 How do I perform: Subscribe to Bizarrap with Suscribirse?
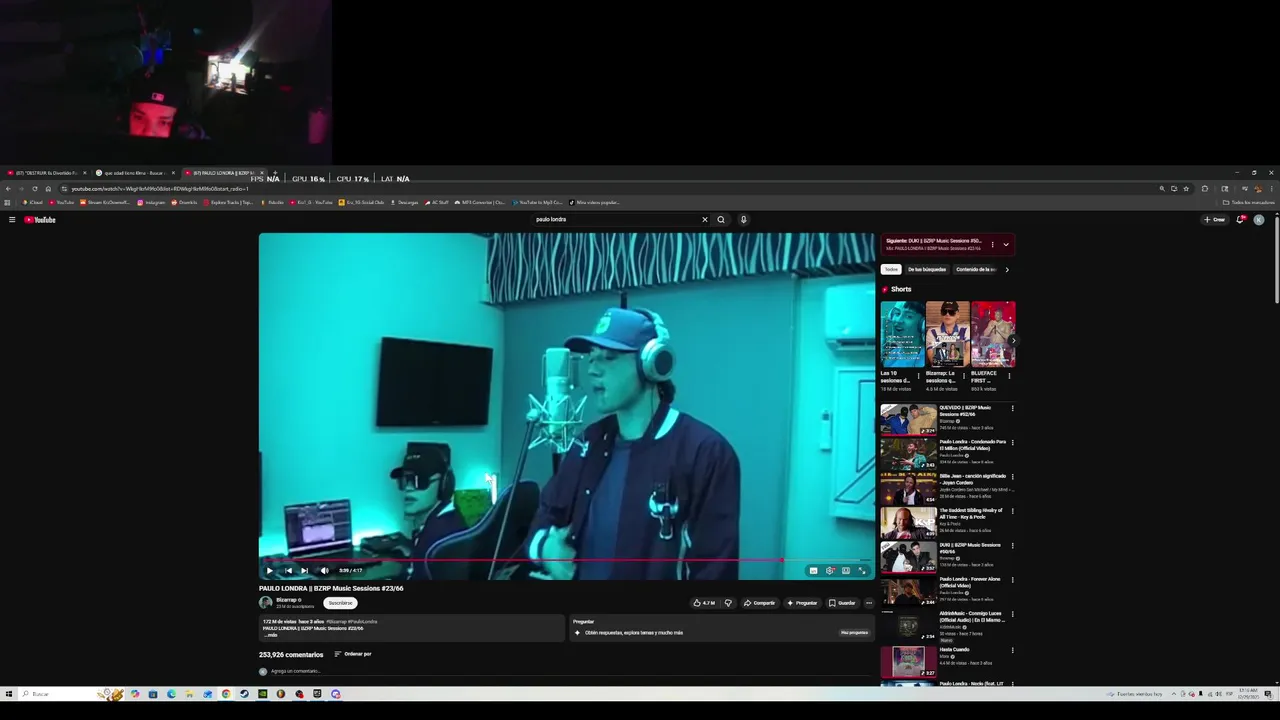[x=340, y=603]
